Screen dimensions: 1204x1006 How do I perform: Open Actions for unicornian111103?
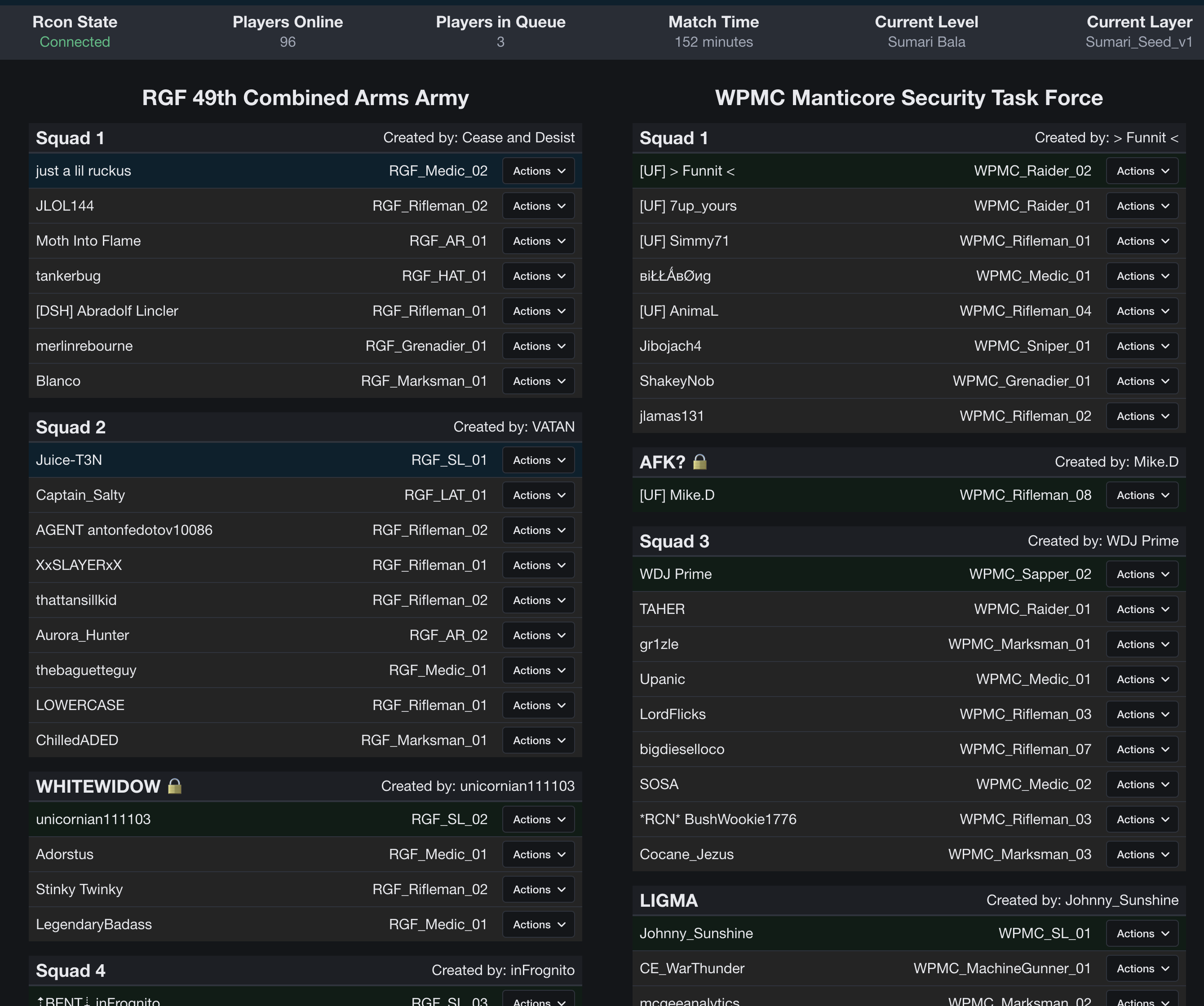538,819
